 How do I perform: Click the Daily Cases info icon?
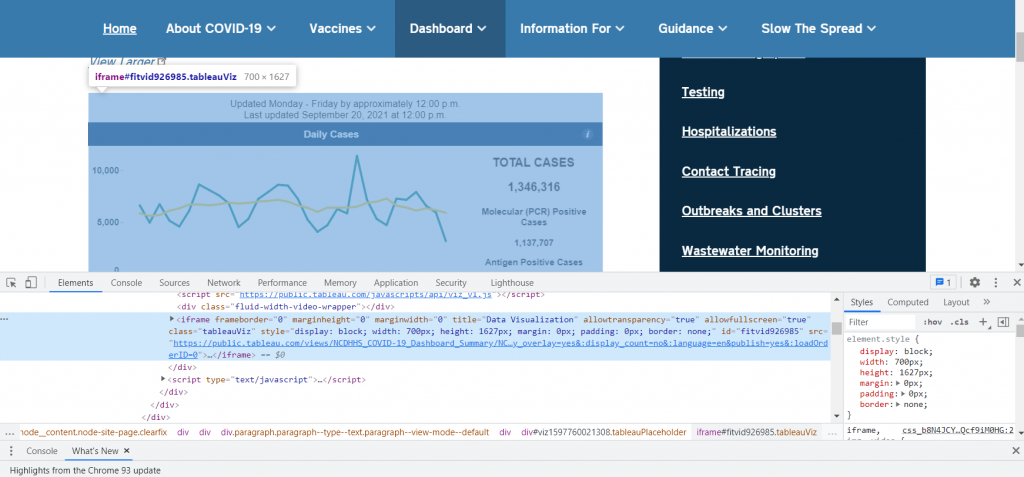(587, 134)
